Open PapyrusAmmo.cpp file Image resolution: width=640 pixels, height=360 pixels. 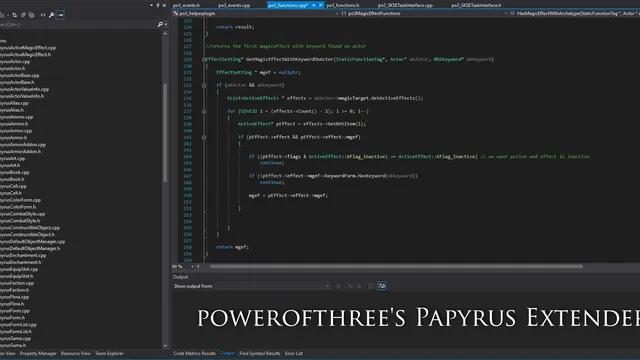coord(16,117)
